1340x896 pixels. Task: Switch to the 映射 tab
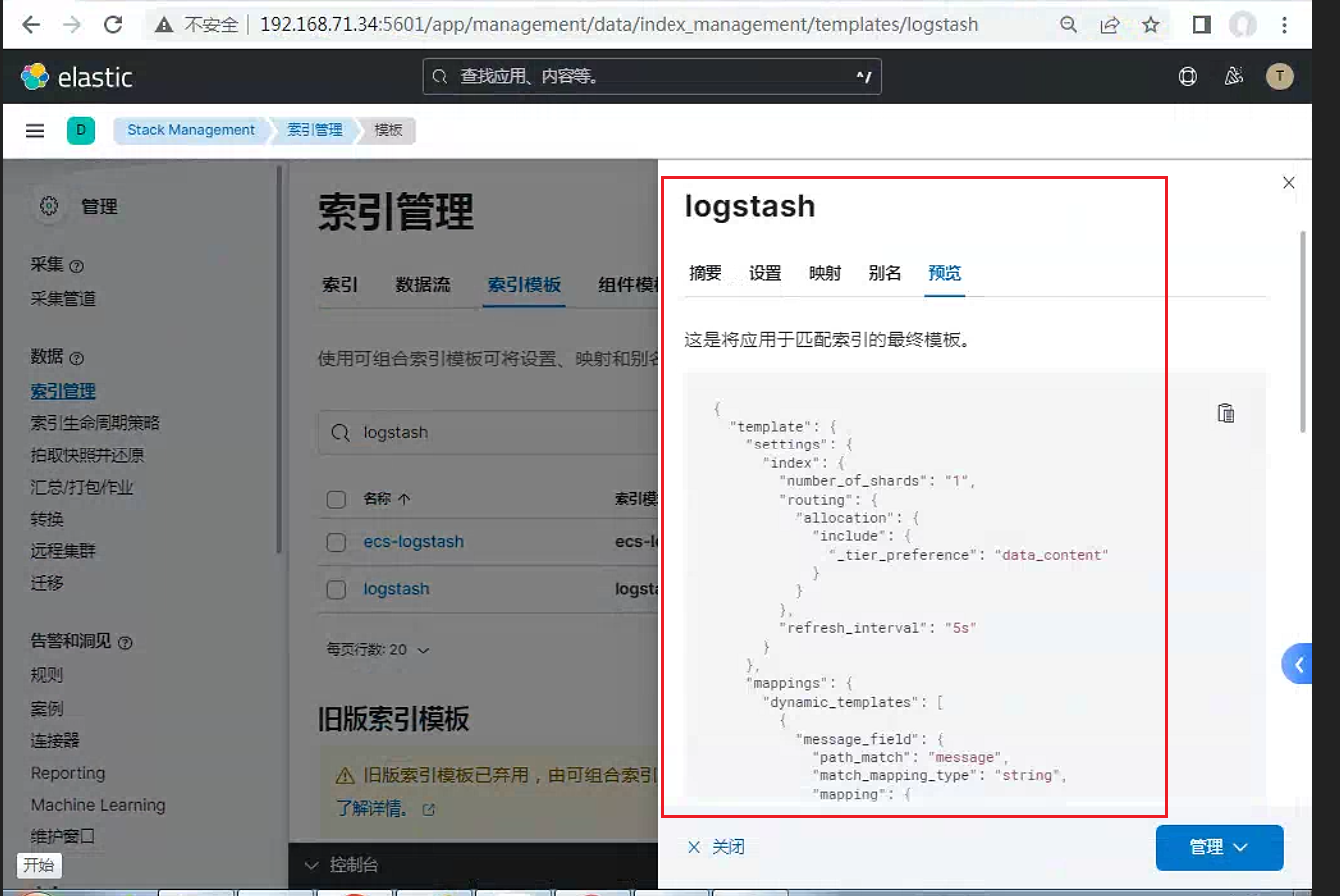click(x=825, y=273)
